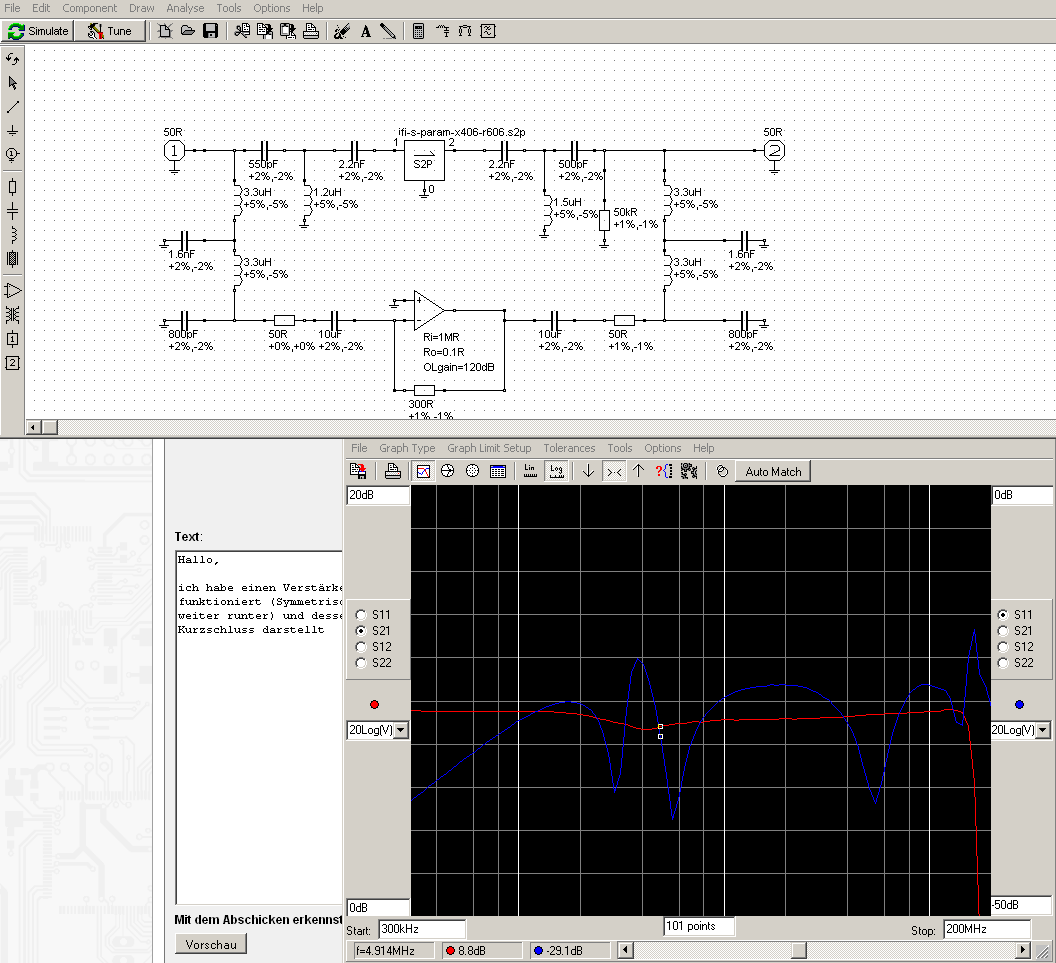Select the pointer arrow tool
Viewport: 1056px width, 963px height.
pos(12,83)
